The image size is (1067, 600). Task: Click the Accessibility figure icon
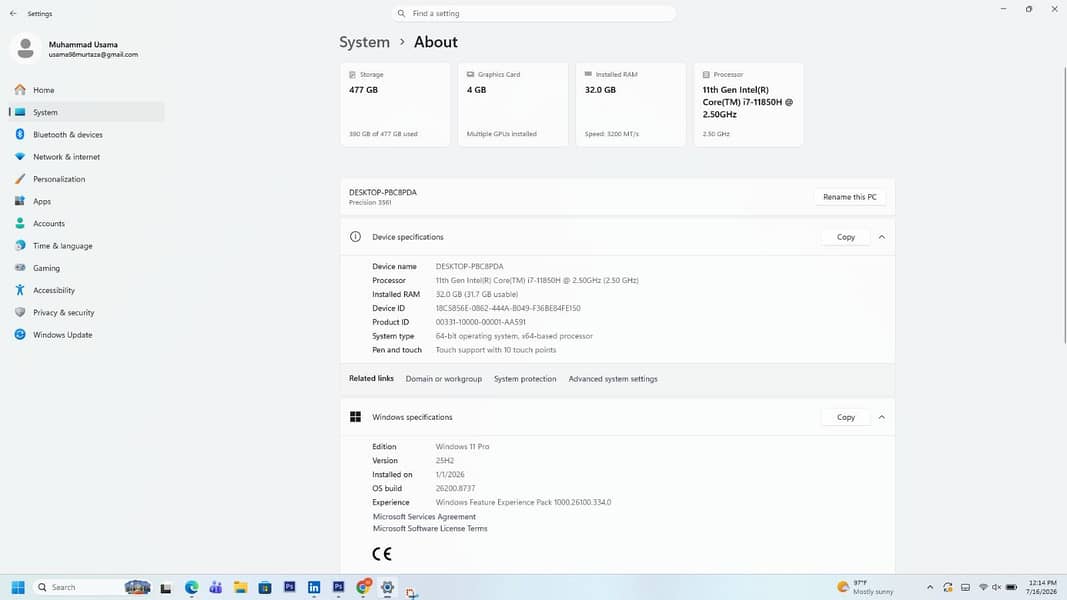click(20, 290)
